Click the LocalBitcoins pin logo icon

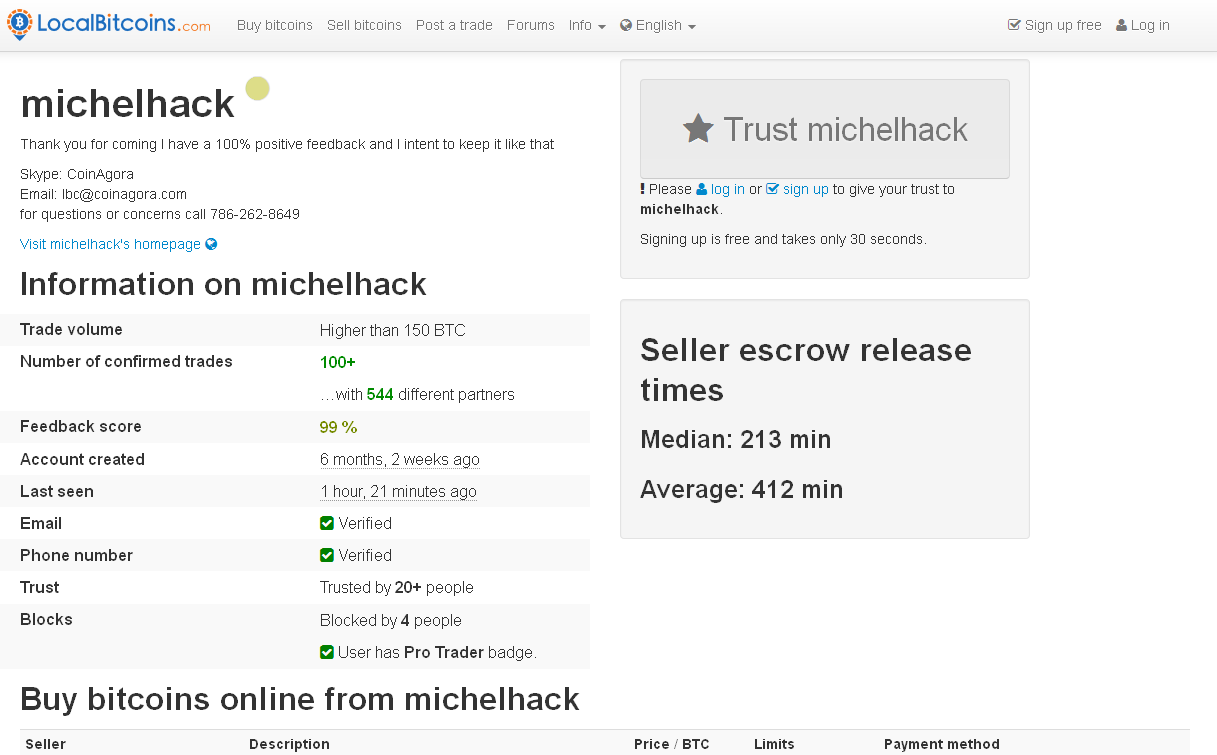19,25
